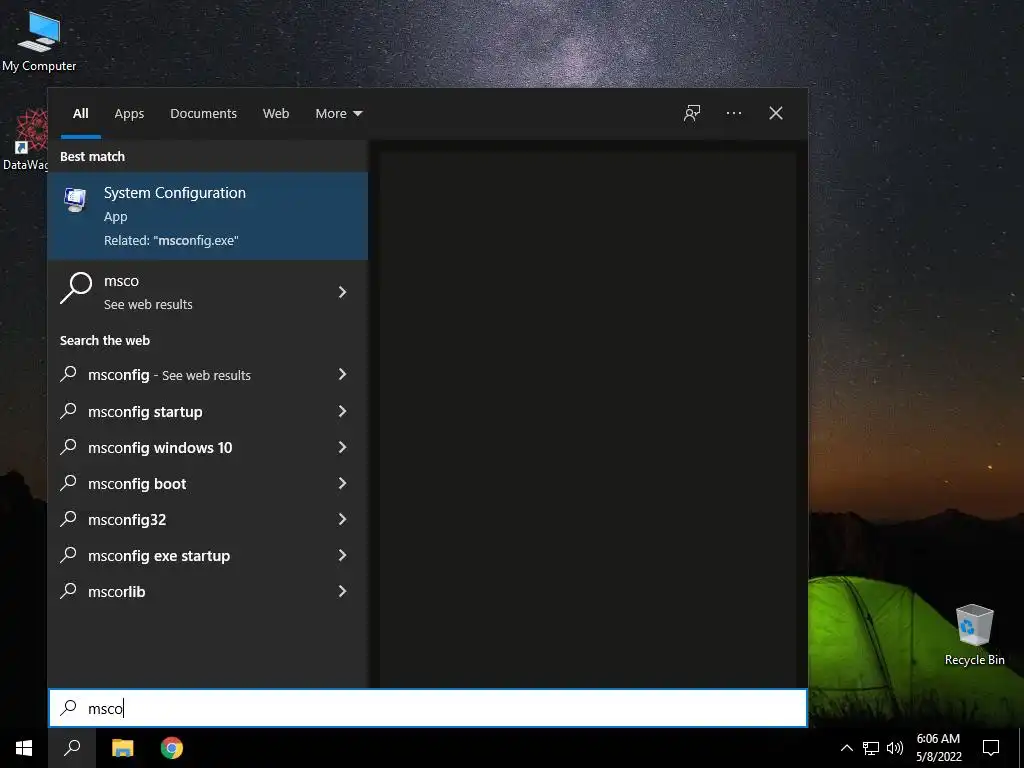Select the msconfig windows 10 suggestion
The width and height of the screenshot is (1024, 768).
click(x=208, y=447)
